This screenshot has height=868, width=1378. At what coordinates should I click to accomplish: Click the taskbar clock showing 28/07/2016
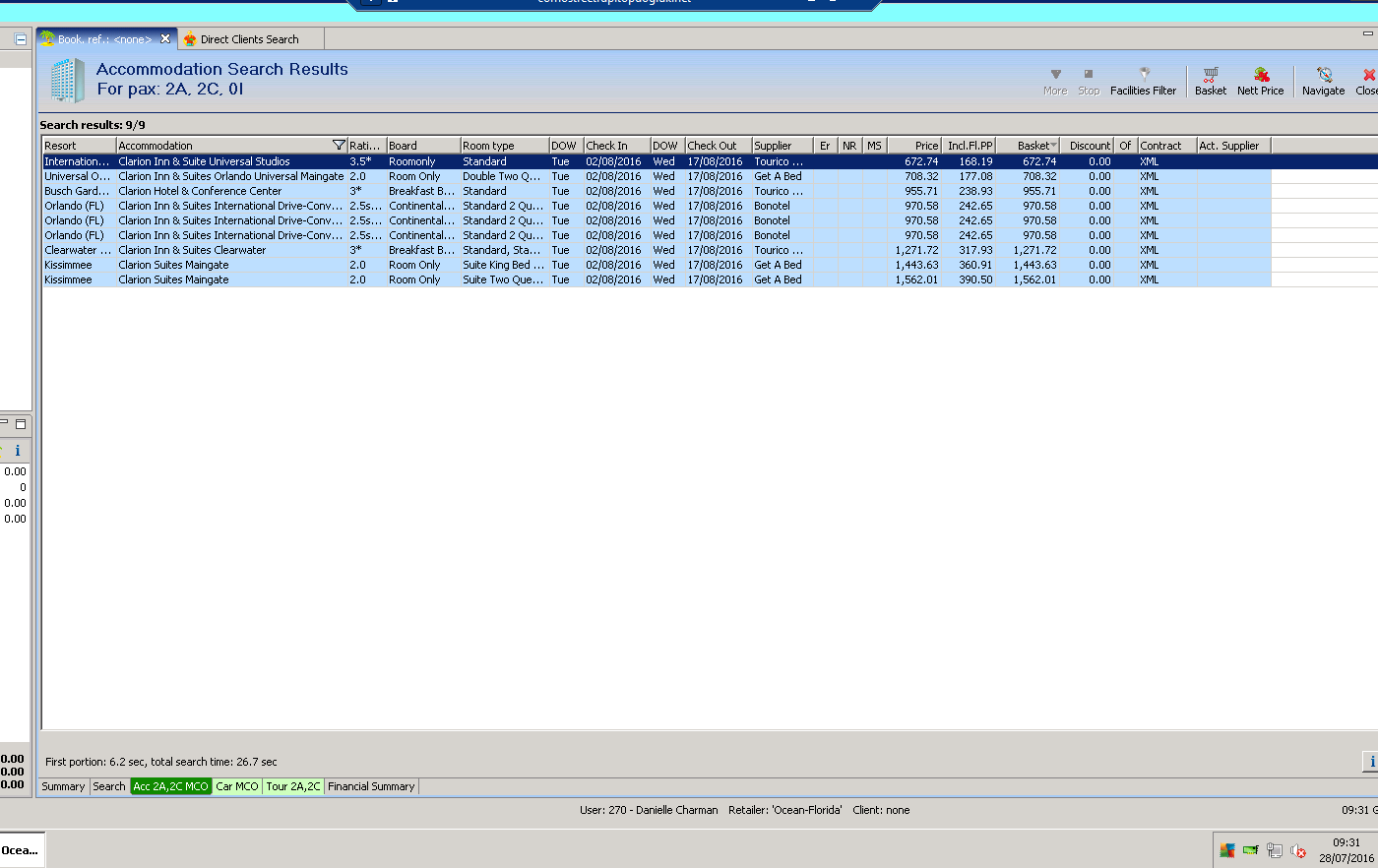tap(1346, 850)
